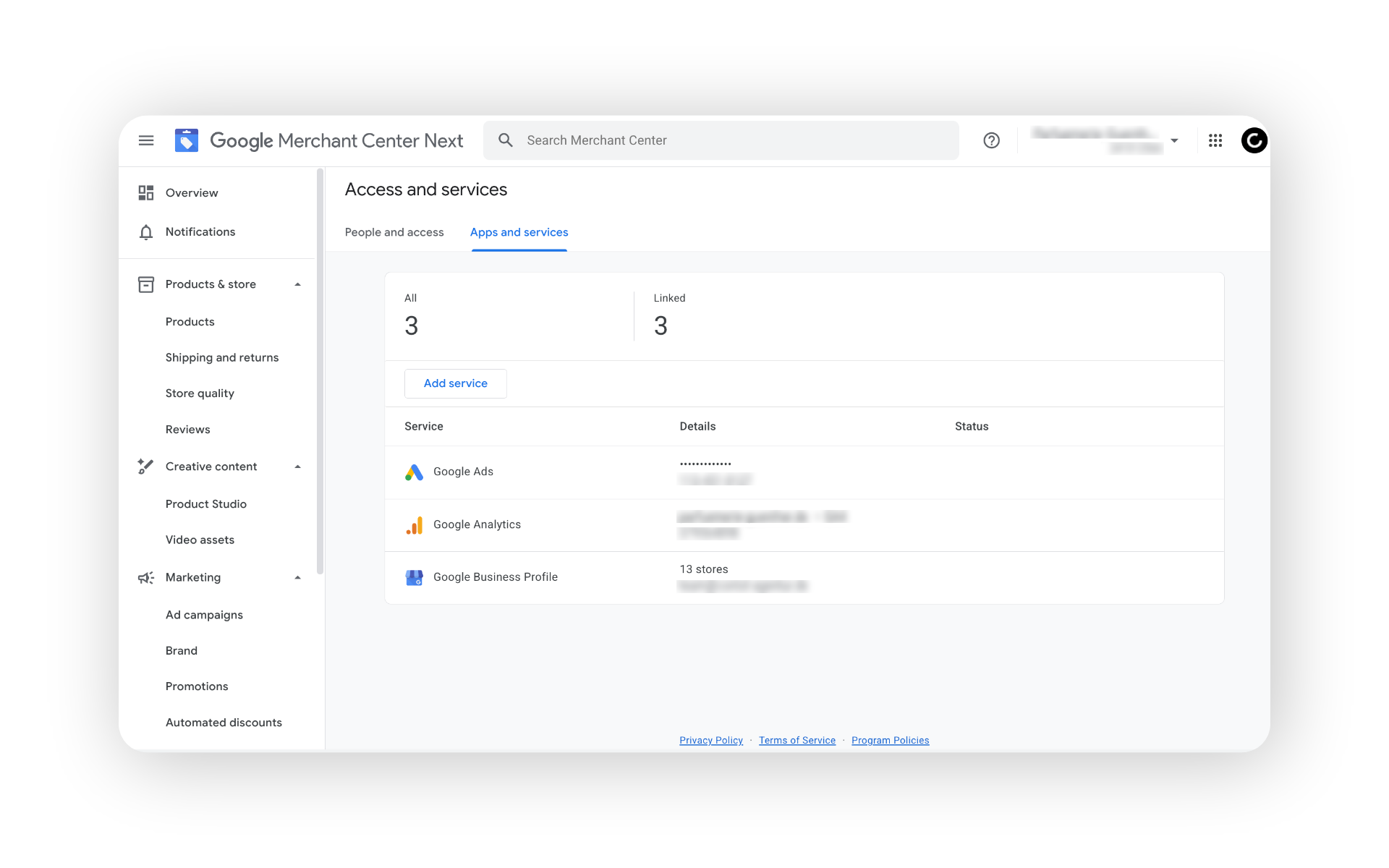This screenshot has width=1389, height=868.
Task: Open the Terms of Service link
Action: pyautogui.click(x=797, y=740)
